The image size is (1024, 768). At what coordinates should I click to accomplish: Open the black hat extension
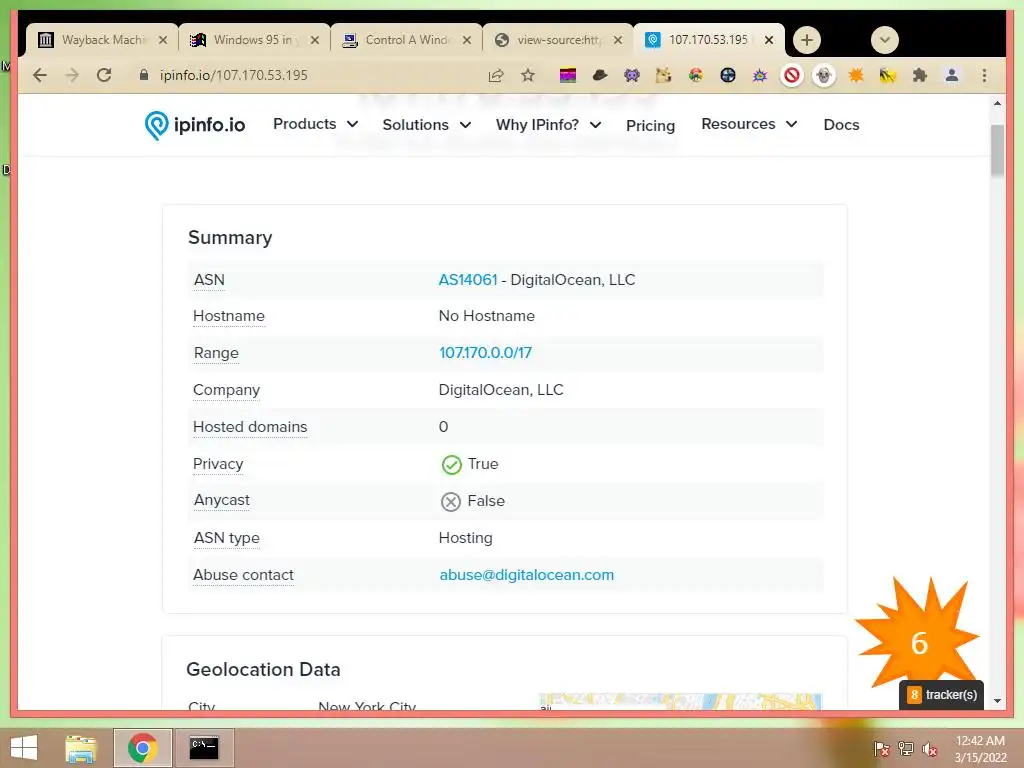600,75
